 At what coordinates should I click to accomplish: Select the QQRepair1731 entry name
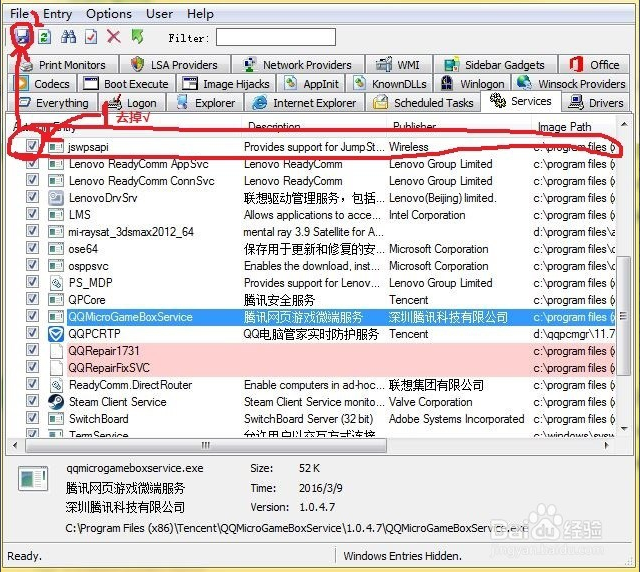[104, 351]
